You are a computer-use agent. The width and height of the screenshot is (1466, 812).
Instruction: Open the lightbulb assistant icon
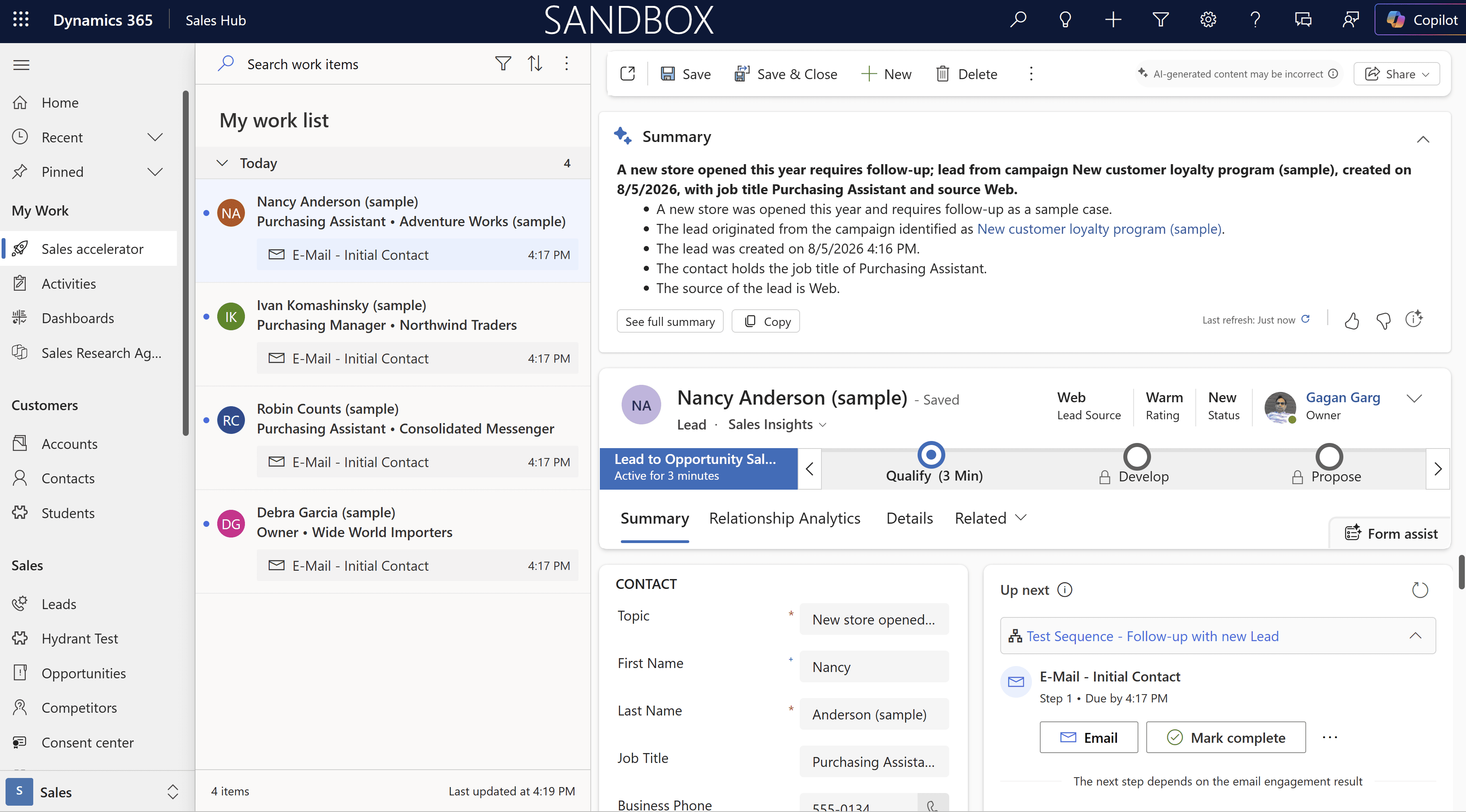point(1065,20)
